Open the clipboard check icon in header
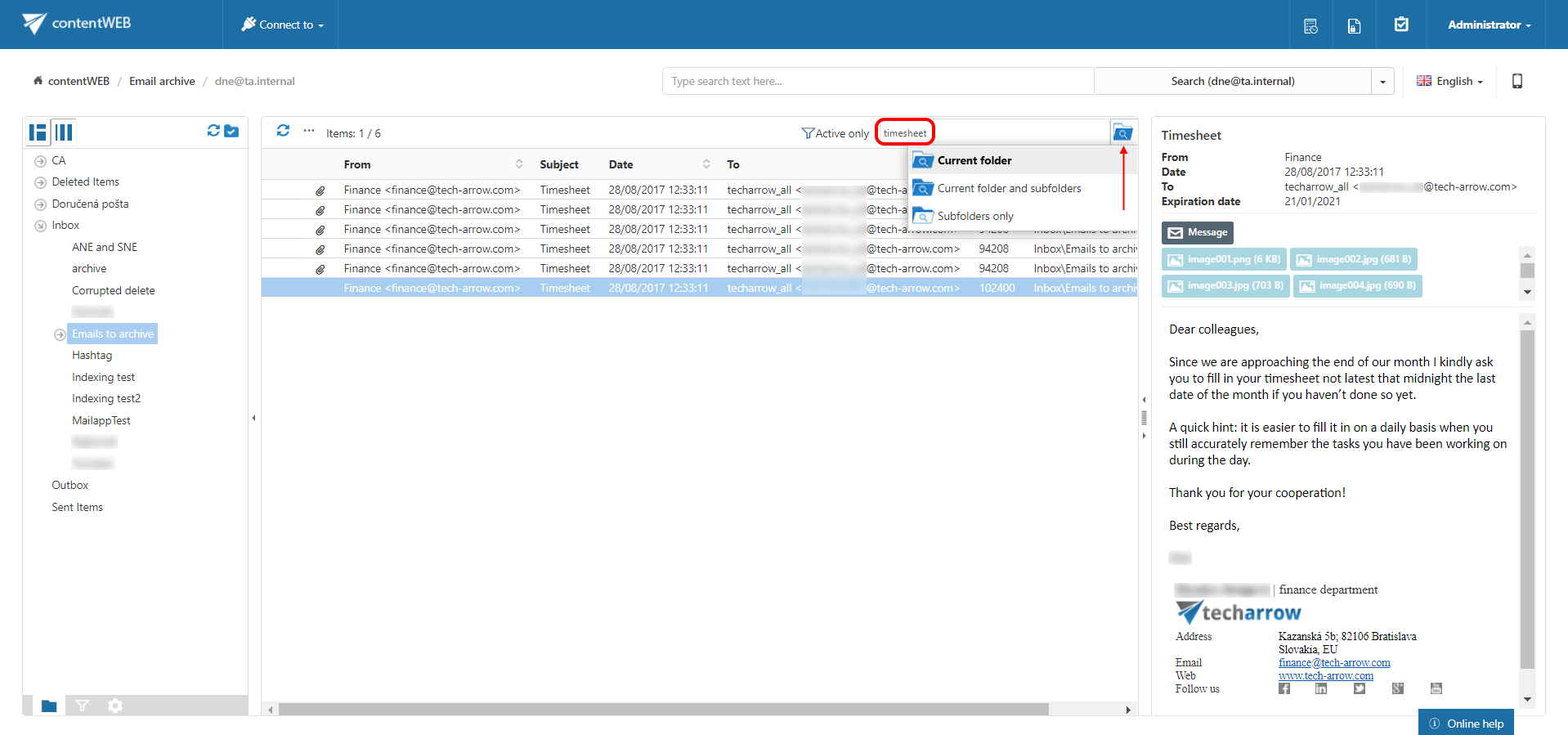Screen dimensions: 1568x735 coord(1401,25)
